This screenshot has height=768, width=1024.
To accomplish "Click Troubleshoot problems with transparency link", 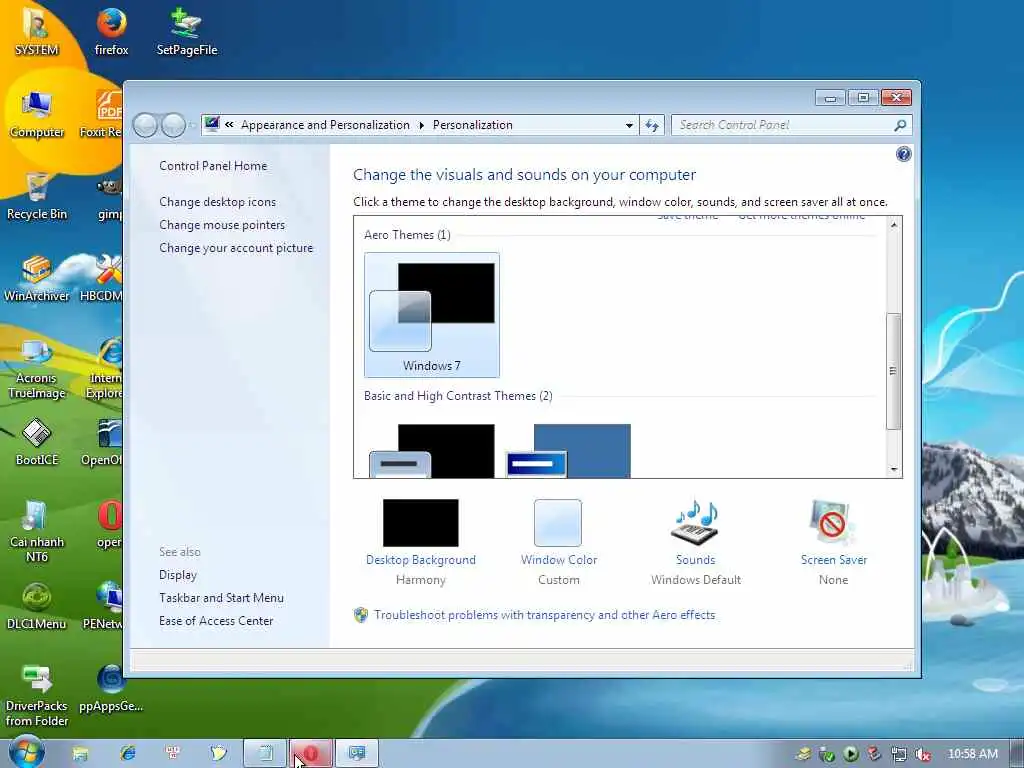I will coord(544,615).
